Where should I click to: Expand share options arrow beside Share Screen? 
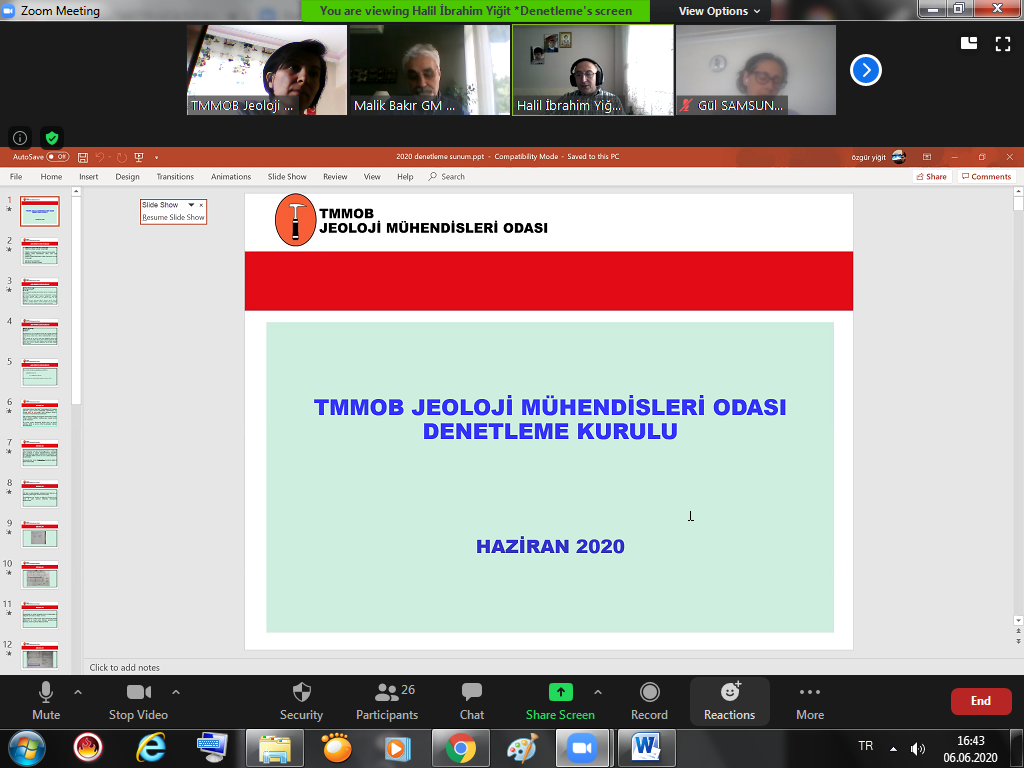point(598,692)
